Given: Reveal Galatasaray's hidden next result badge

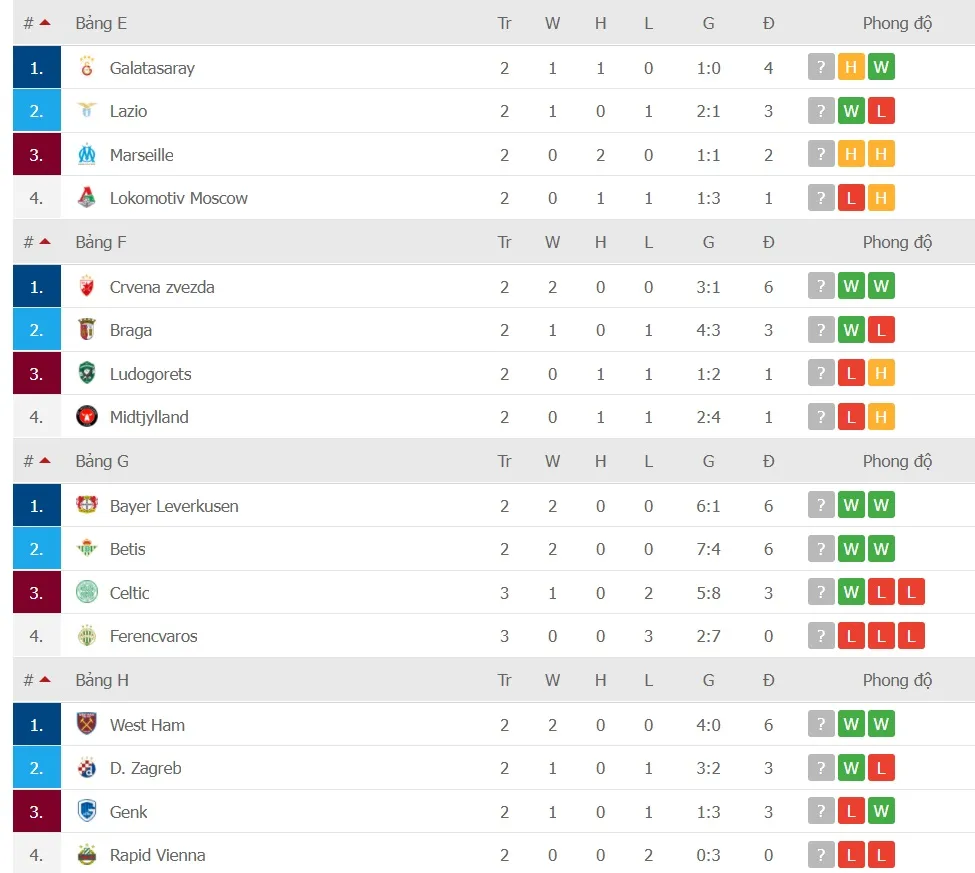Looking at the screenshot, I should [x=820, y=68].
